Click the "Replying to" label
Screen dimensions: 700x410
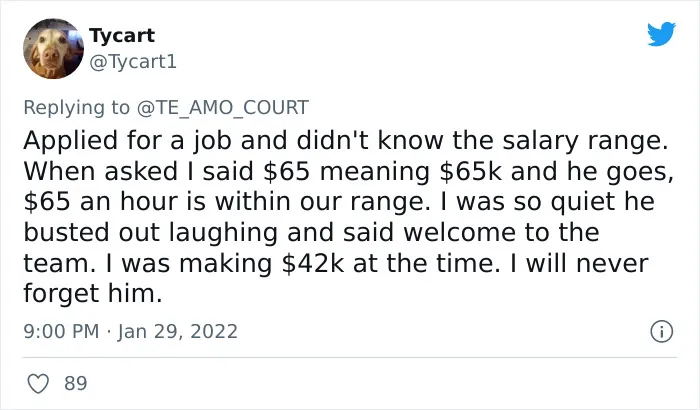point(76,108)
